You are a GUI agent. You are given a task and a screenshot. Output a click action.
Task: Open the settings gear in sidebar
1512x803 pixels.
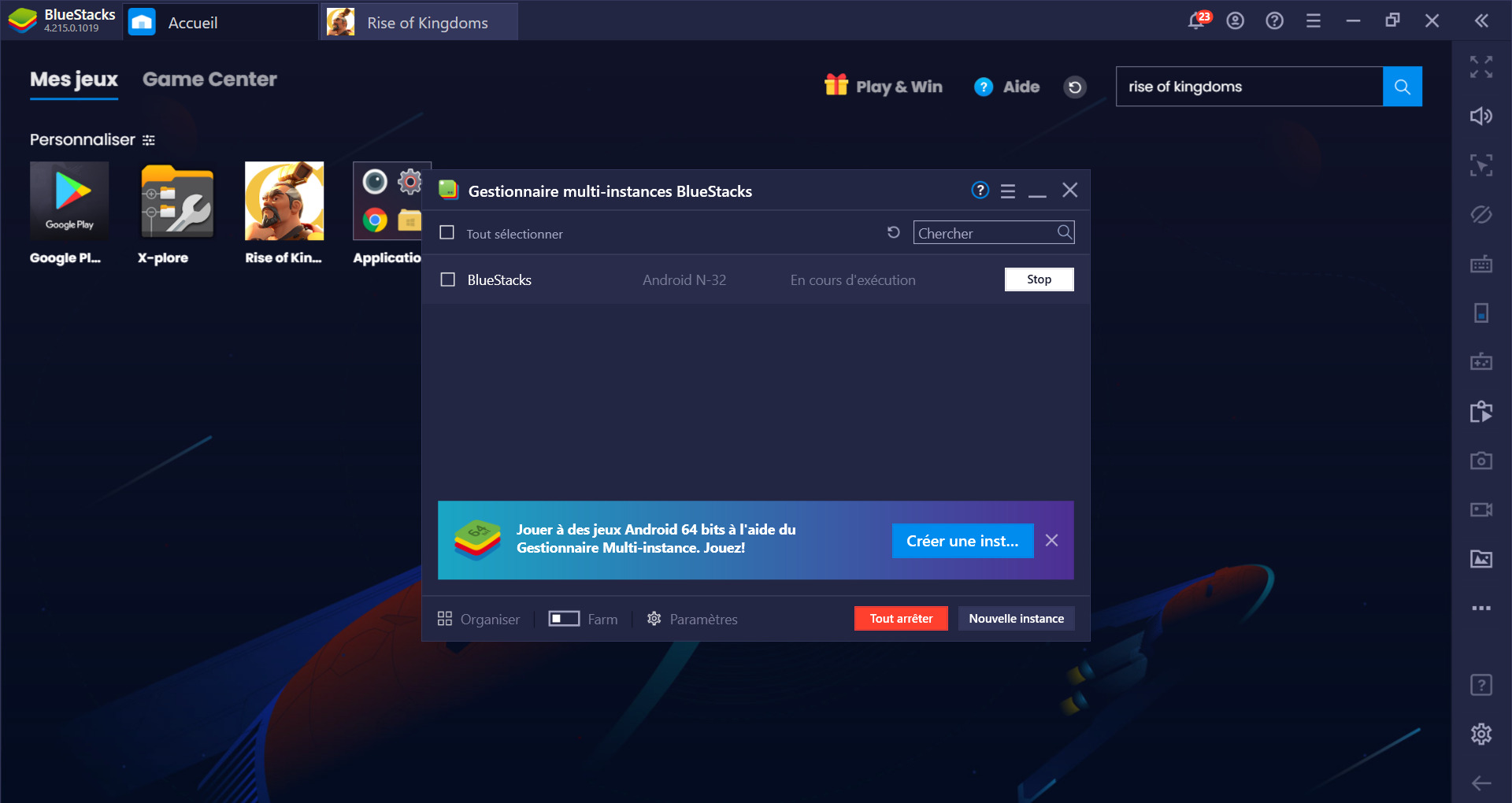click(x=1481, y=734)
